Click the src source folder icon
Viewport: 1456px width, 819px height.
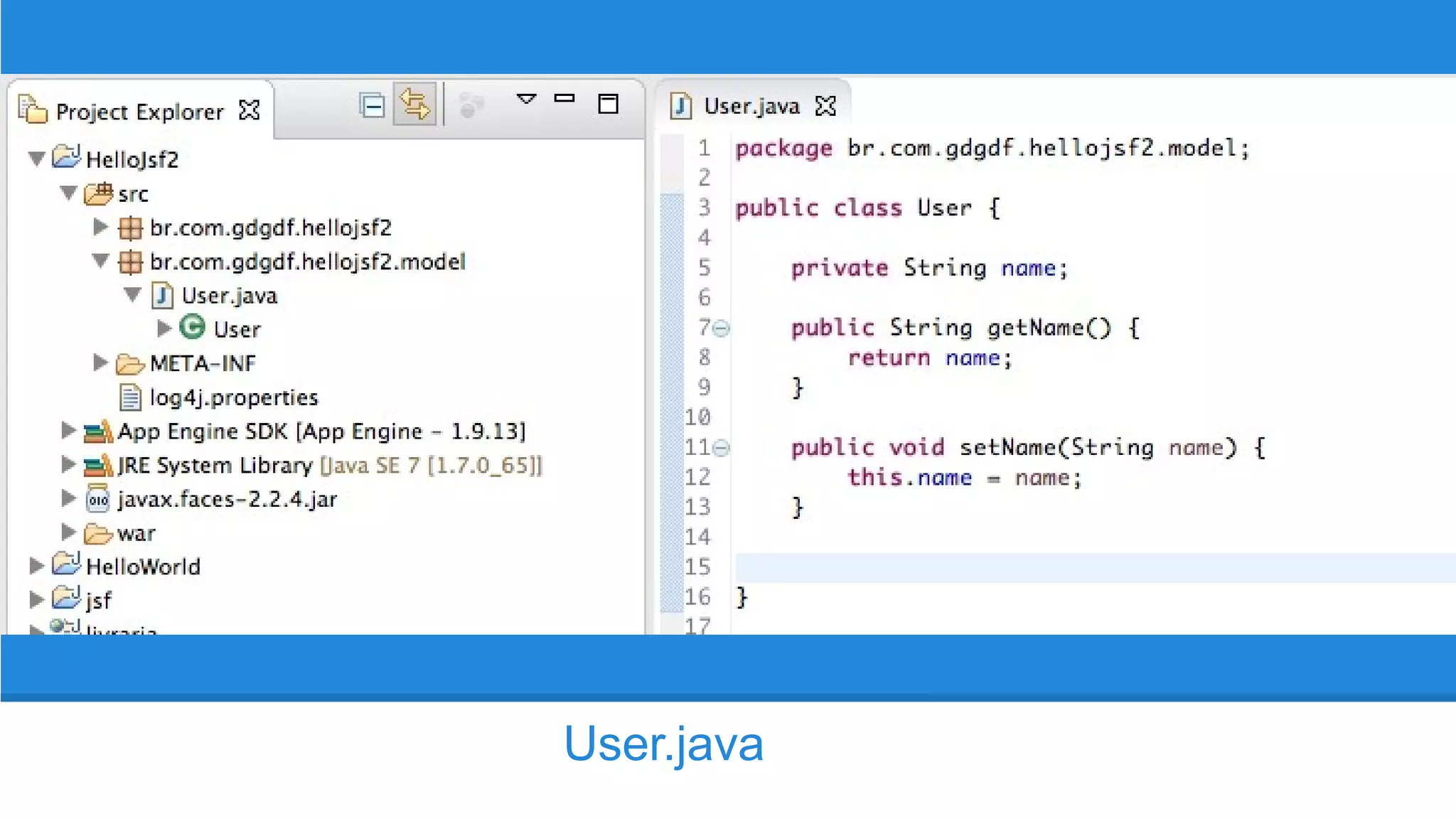point(98,193)
